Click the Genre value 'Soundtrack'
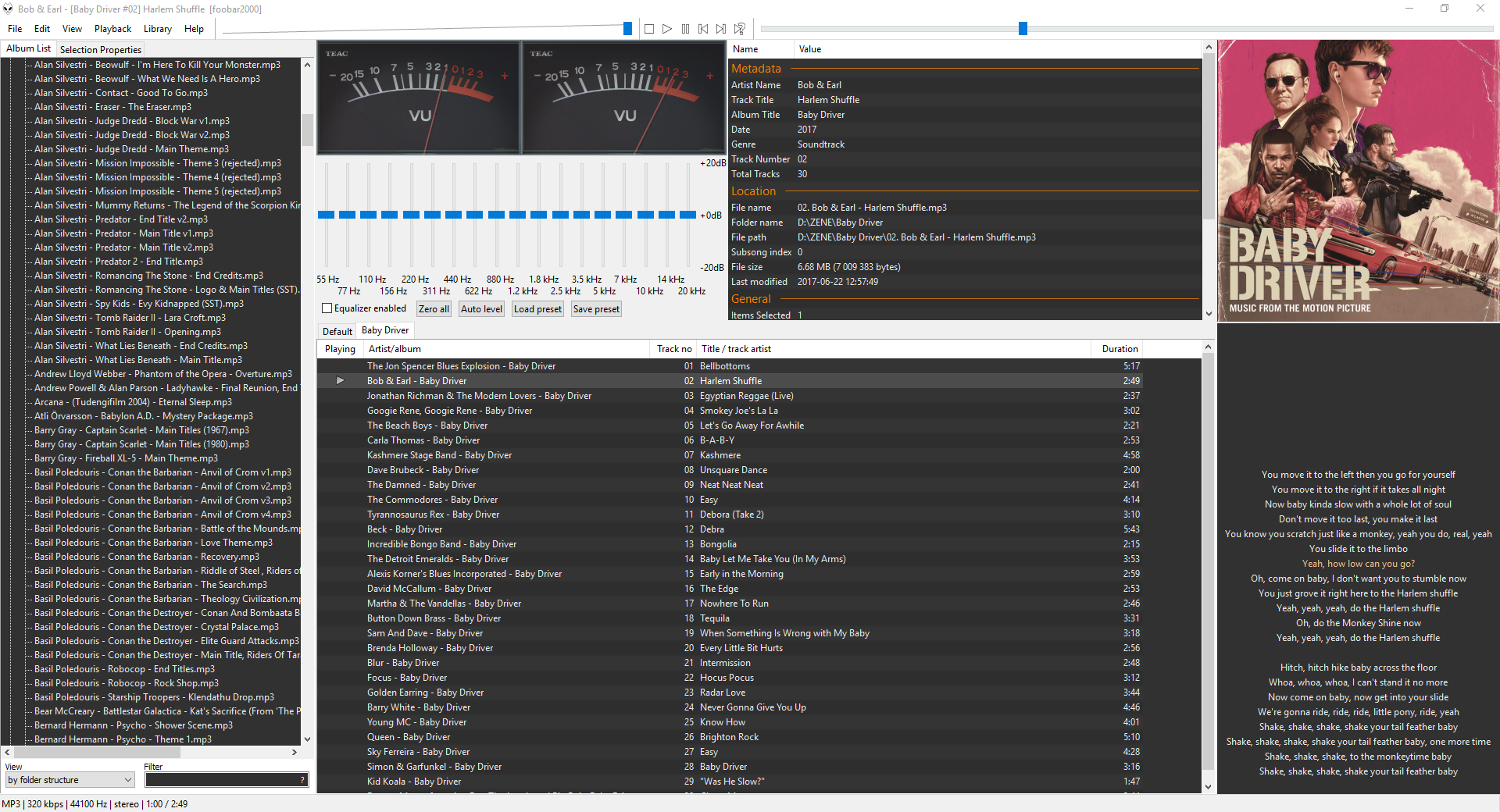 [x=821, y=144]
